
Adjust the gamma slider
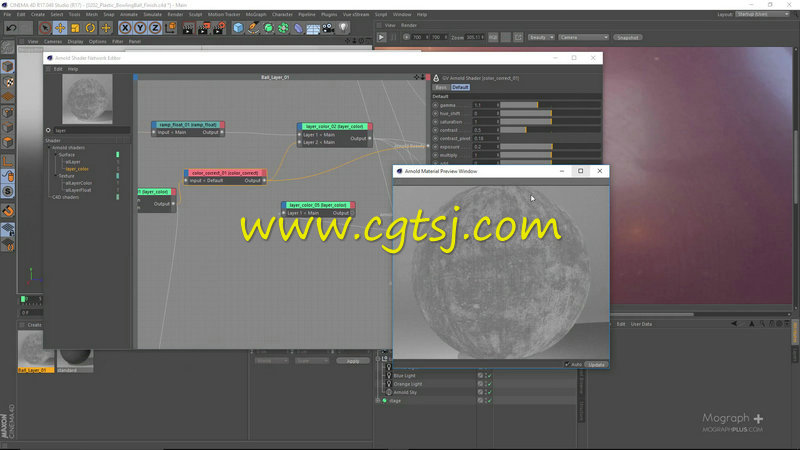550,105
